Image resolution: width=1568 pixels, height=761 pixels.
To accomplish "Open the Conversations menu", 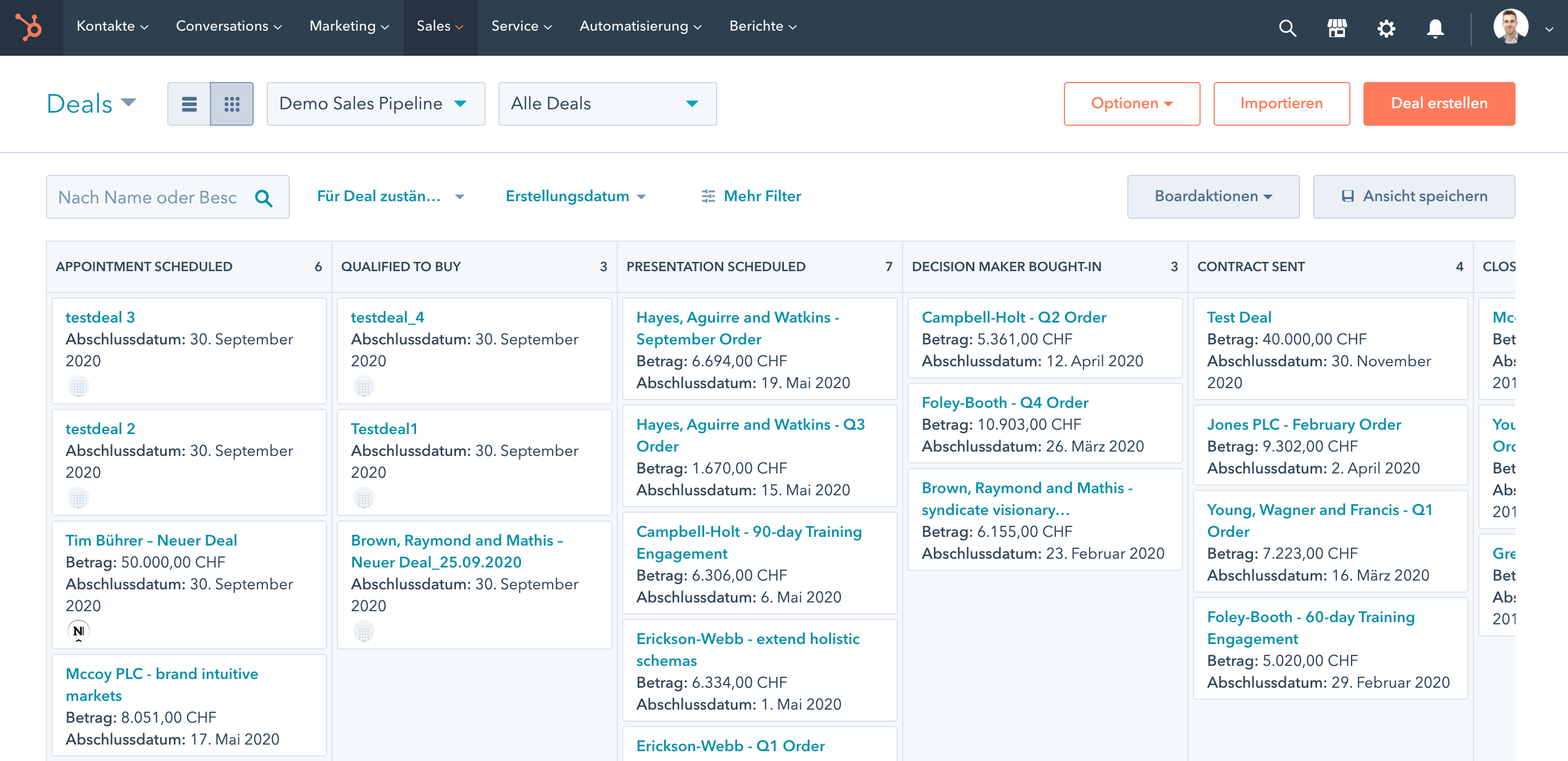I will (x=229, y=26).
